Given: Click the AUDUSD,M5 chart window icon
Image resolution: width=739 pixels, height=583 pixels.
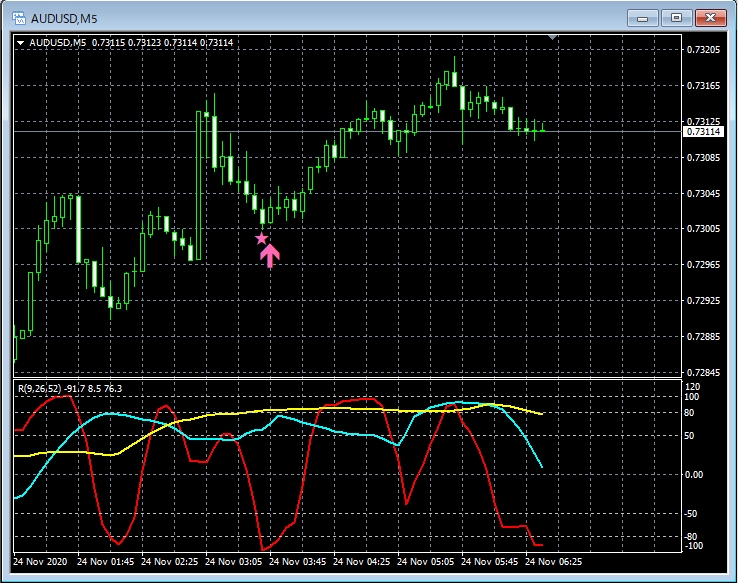Looking at the screenshot, I should coord(19,18).
